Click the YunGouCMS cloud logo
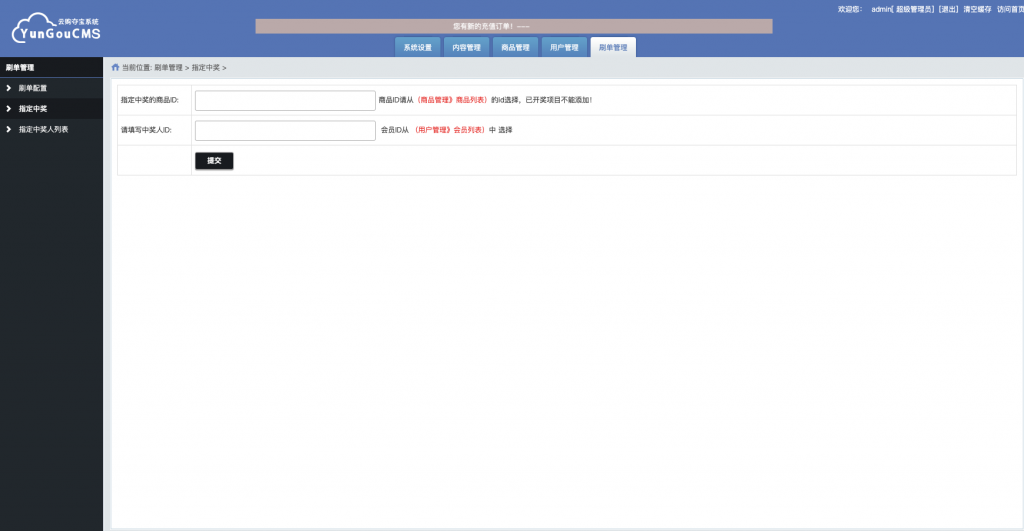Screen dimensions: 1024x531 [56, 28]
